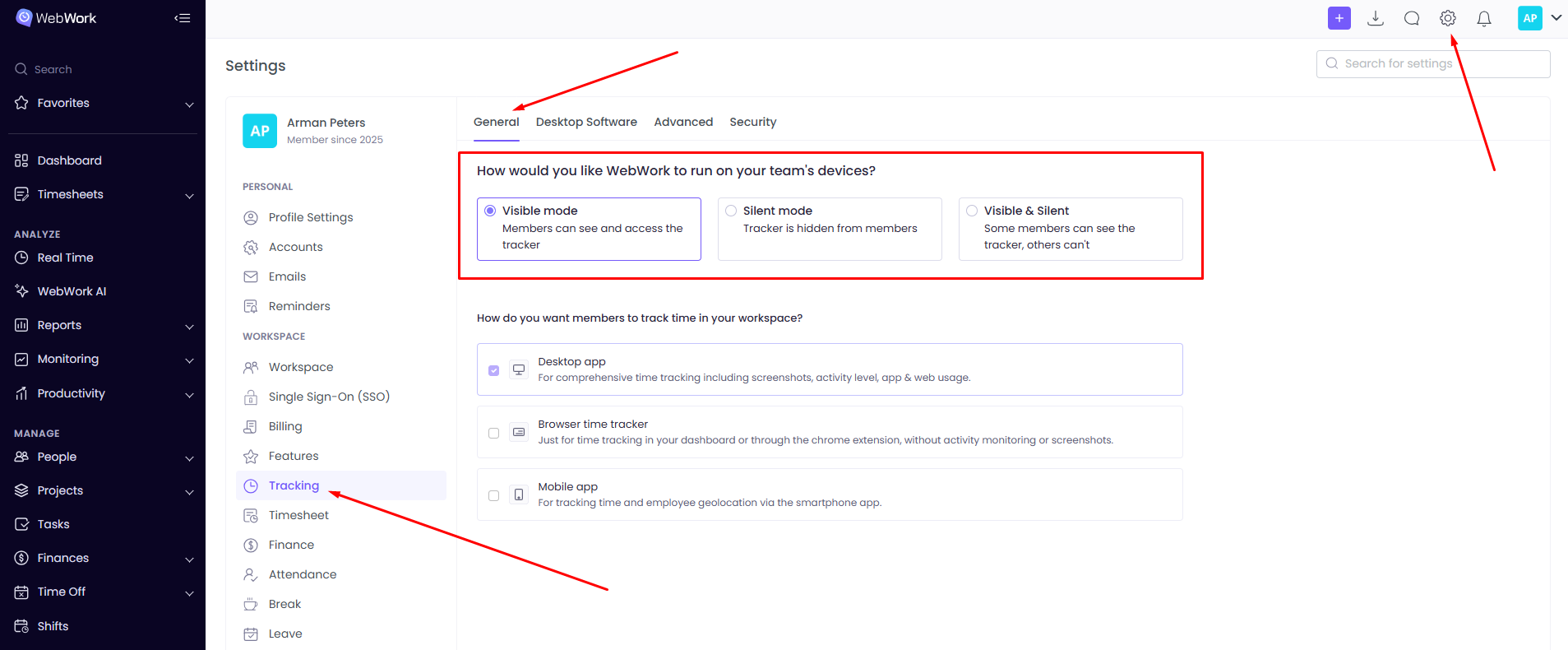1568x650 pixels.
Task: Open notifications bell icon
Action: (x=1484, y=18)
